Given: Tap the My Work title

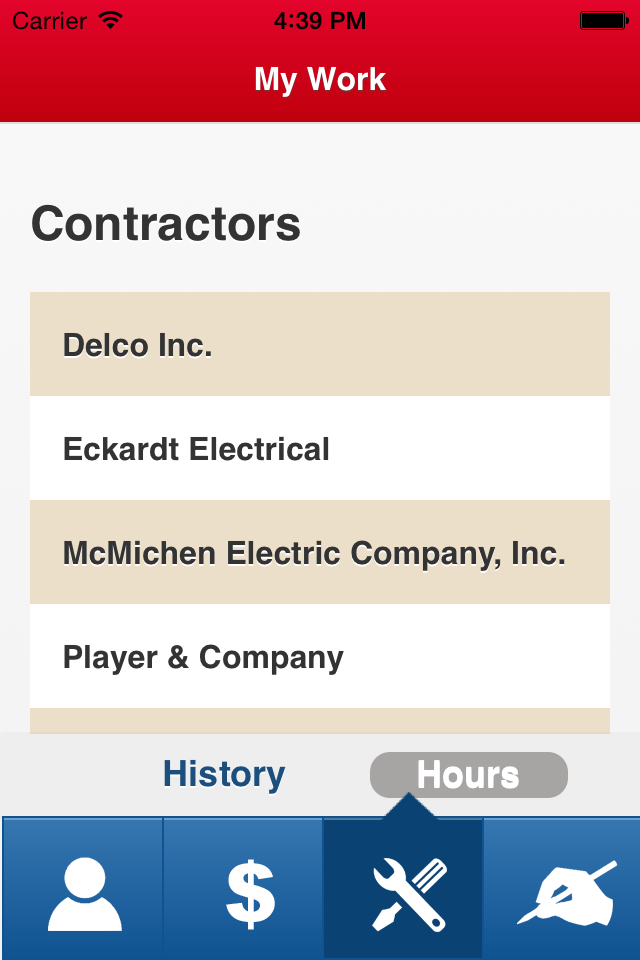Looking at the screenshot, I should pyautogui.click(x=320, y=80).
